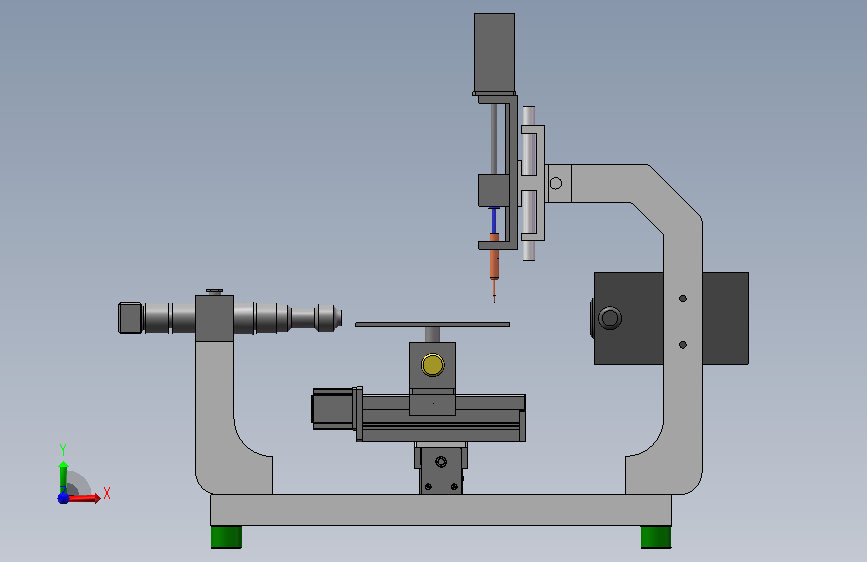Select the right green rubber foot
Viewport: 867px width, 562px height.
(x=656, y=537)
